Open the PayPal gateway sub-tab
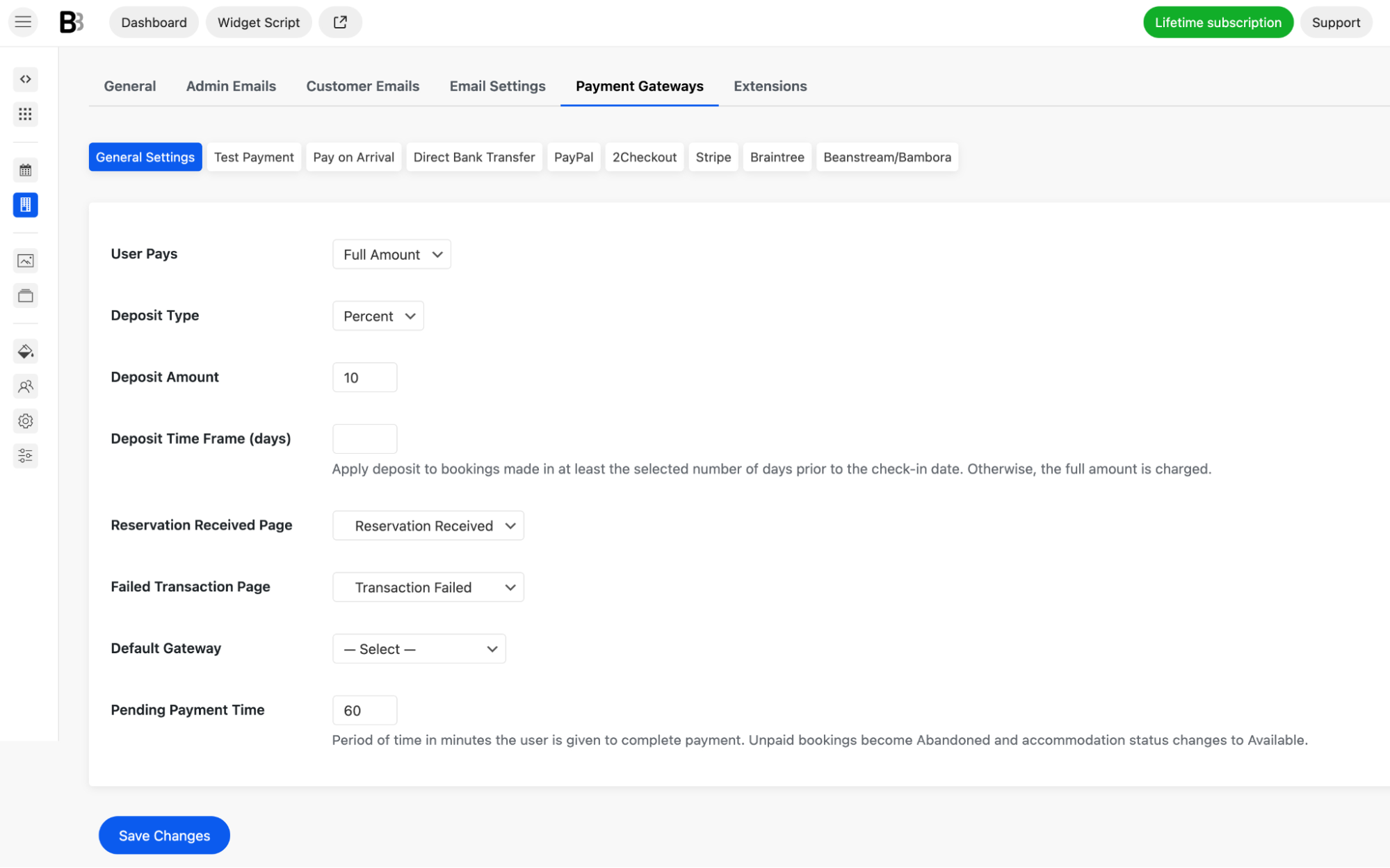Screen dimensions: 1390x868 click(x=574, y=157)
